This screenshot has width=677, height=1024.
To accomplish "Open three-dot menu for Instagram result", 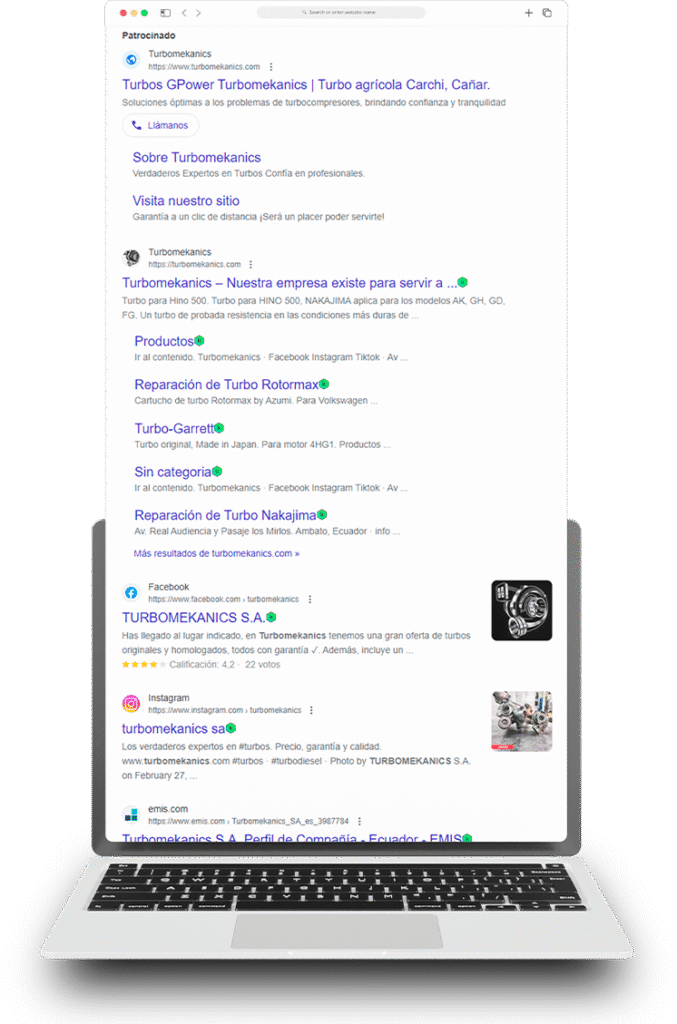I will click(x=311, y=710).
